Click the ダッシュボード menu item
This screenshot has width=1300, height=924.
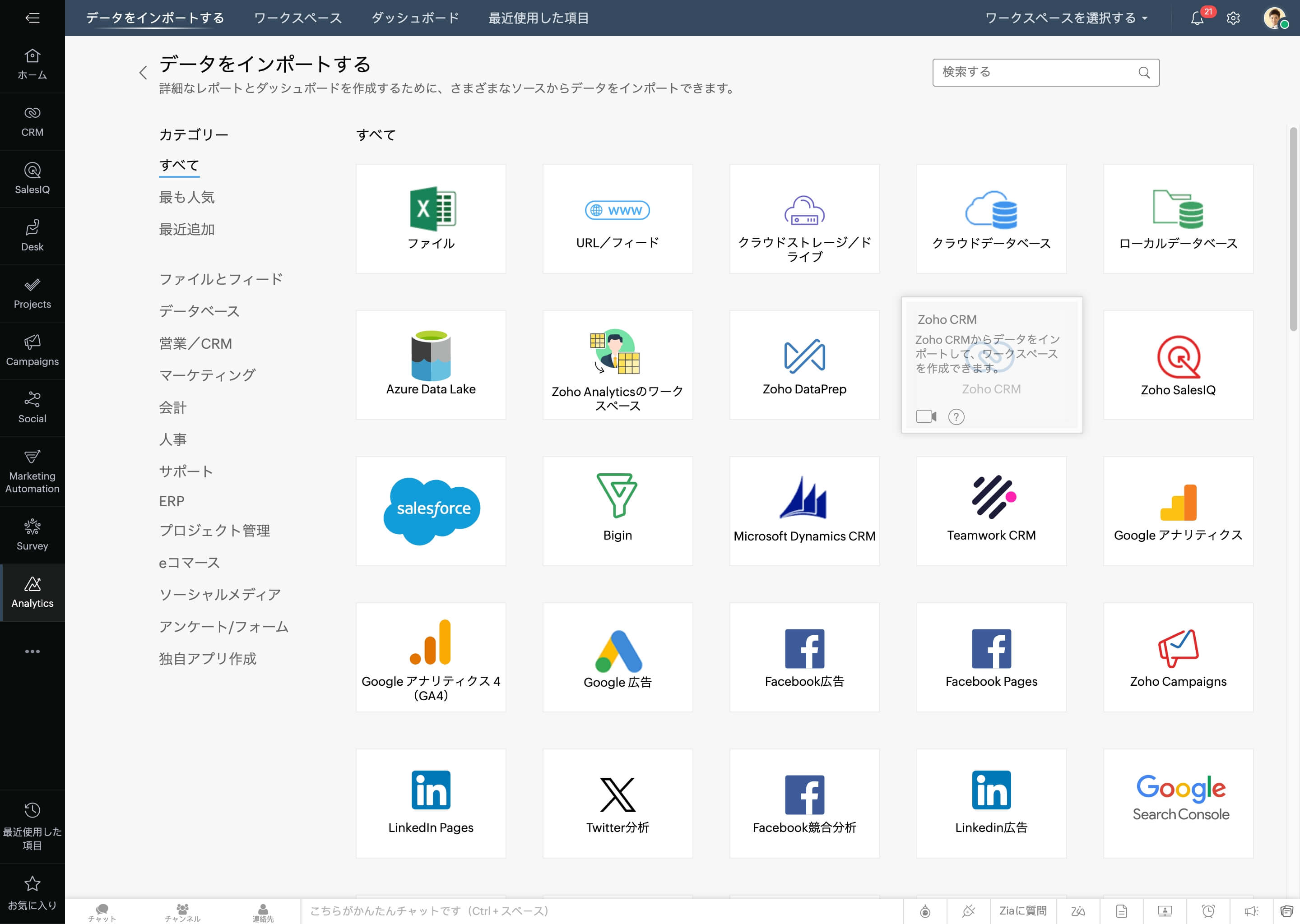(x=414, y=17)
